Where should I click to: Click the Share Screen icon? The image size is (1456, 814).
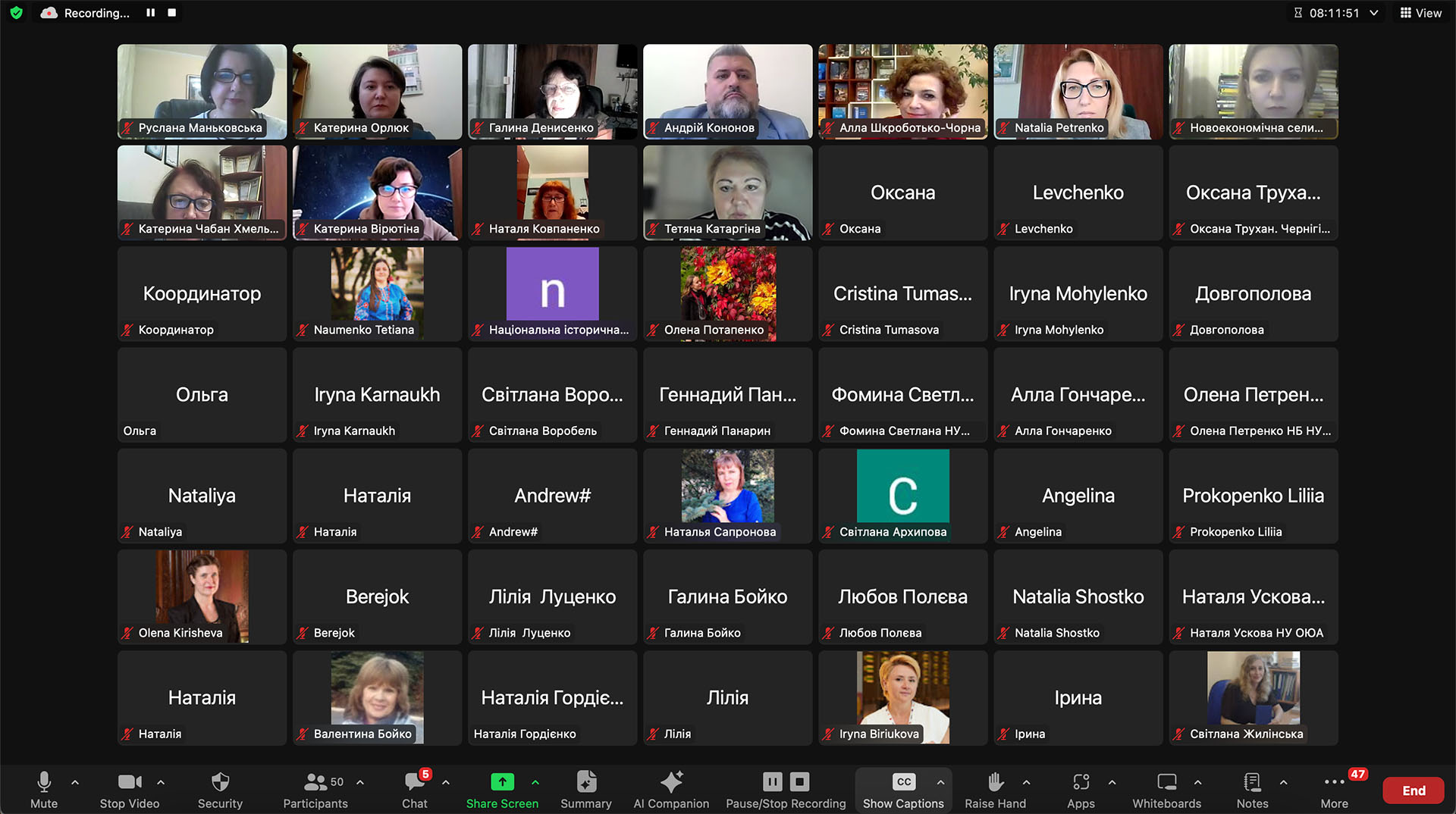tap(502, 782)
